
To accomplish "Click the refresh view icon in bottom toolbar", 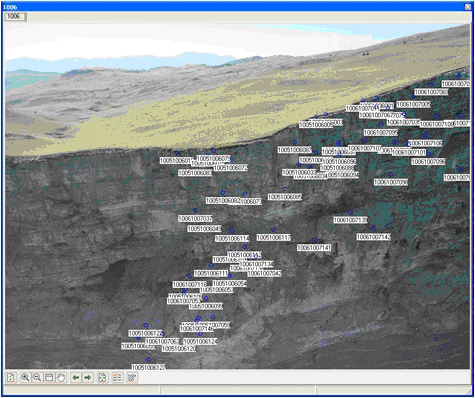I will coord(11,378).
